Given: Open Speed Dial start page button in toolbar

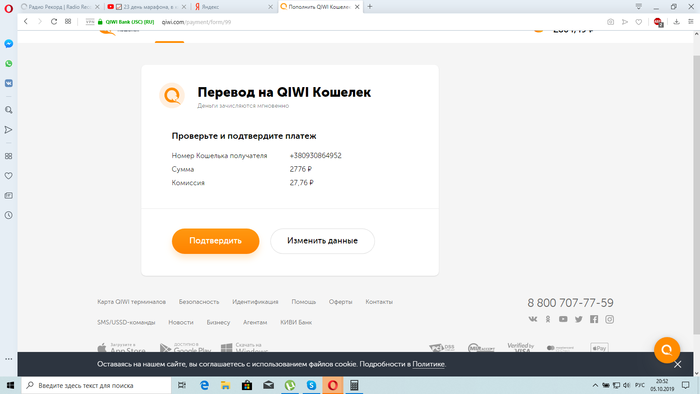Looking at the screenshot, I should (x=68, y=21).
